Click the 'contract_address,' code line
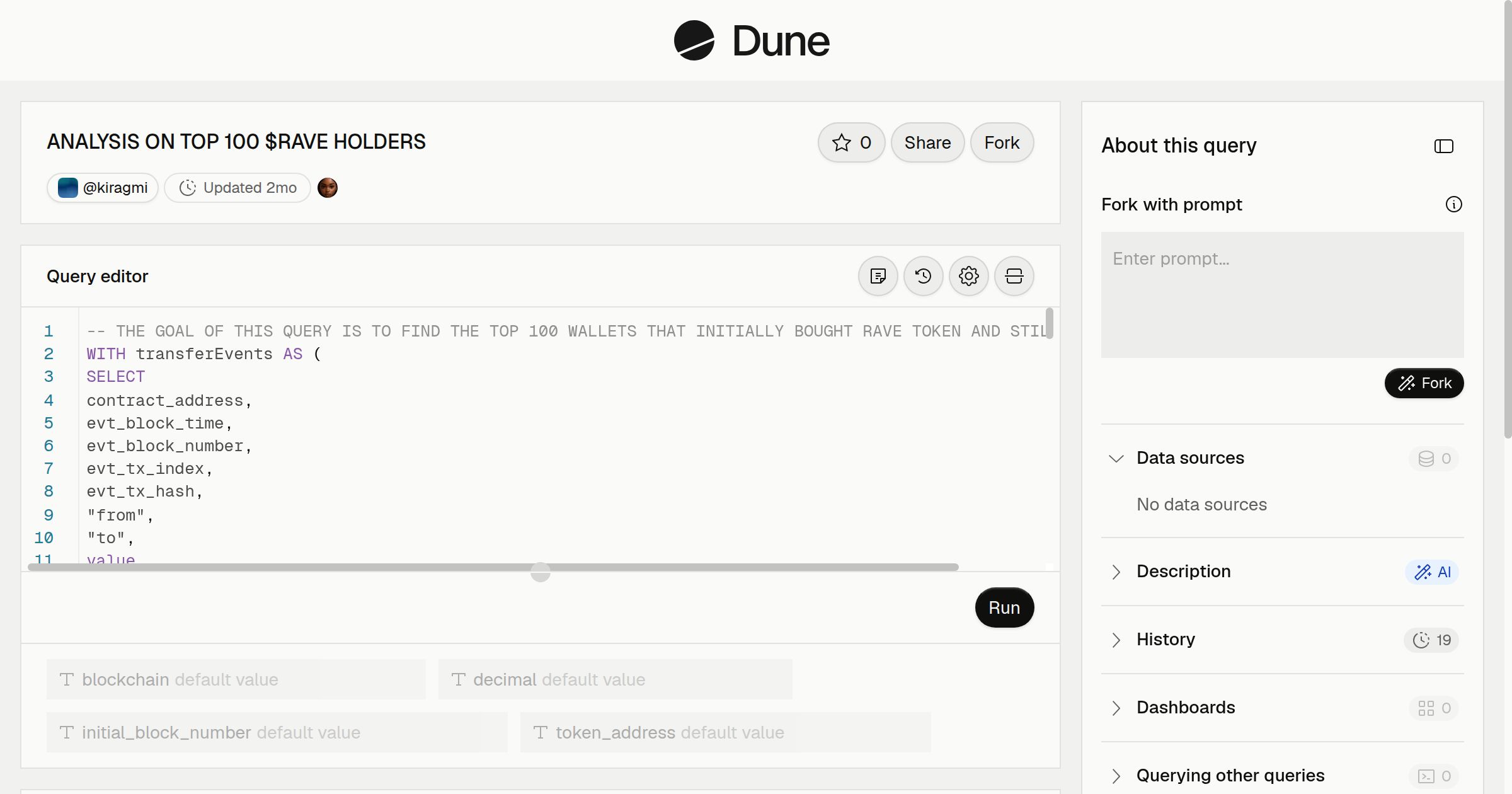Screen dimensions: 1512x794 (x=169, y=401)
